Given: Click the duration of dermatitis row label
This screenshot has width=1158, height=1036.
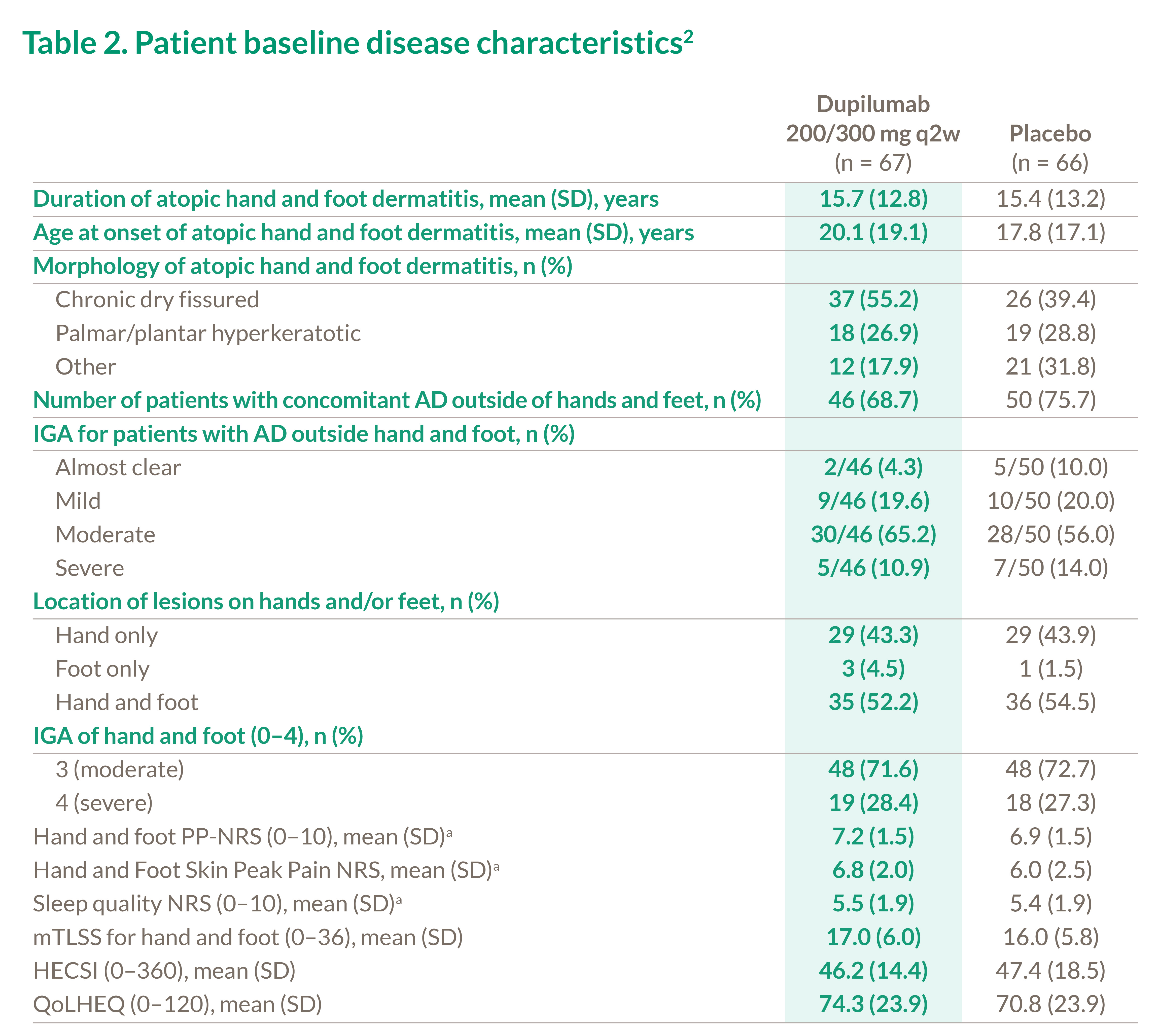Looking at the screenshot, I should click(345, 199).
